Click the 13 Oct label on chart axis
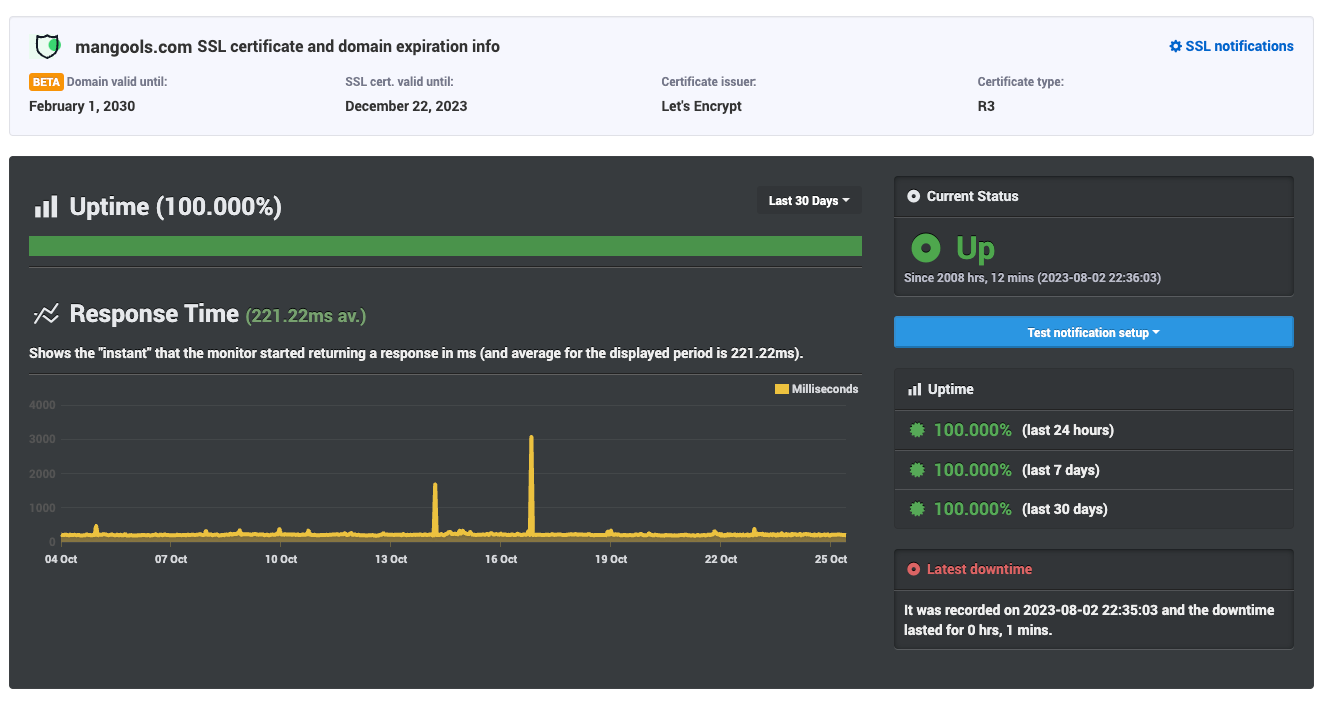The image size is (1329, 705). (391, 559)
